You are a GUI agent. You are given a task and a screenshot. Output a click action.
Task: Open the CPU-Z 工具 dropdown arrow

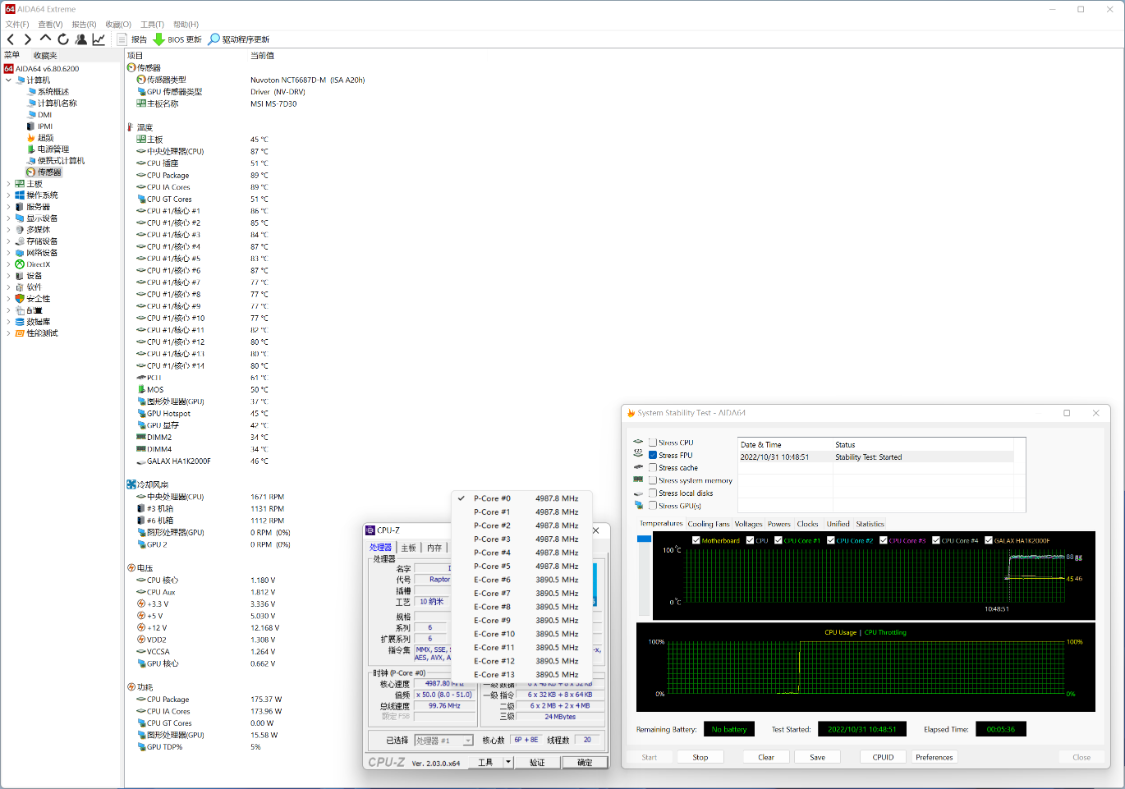[x=509, y=762]
